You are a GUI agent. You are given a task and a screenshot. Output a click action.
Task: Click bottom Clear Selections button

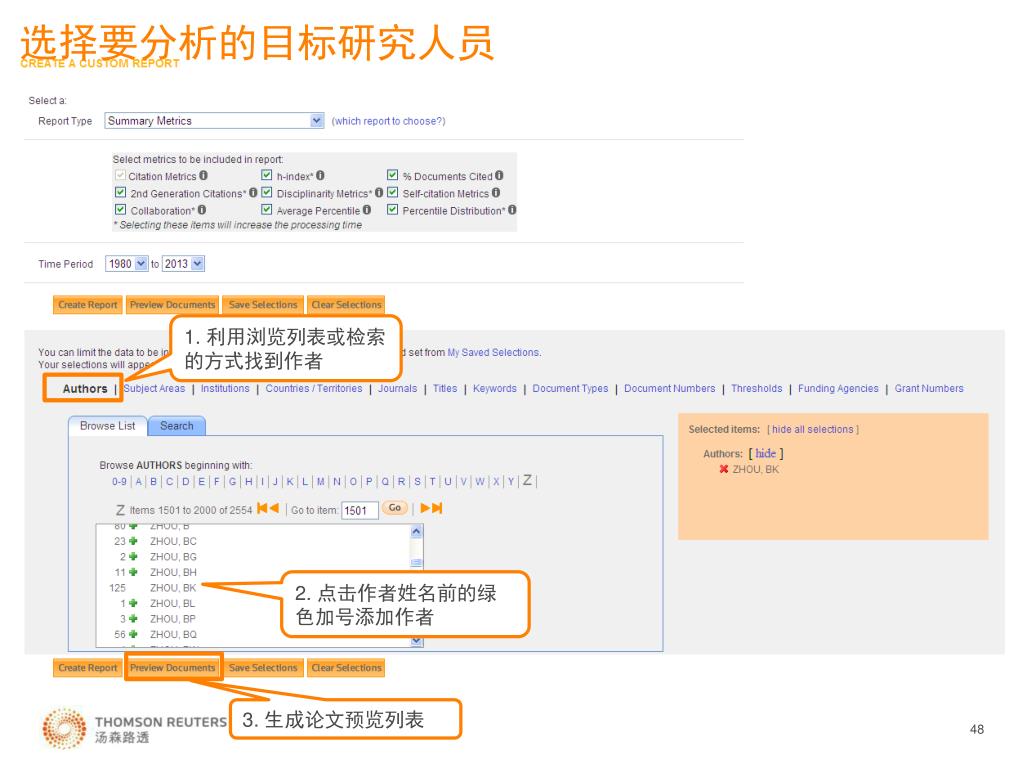click(x=346, y=667)
